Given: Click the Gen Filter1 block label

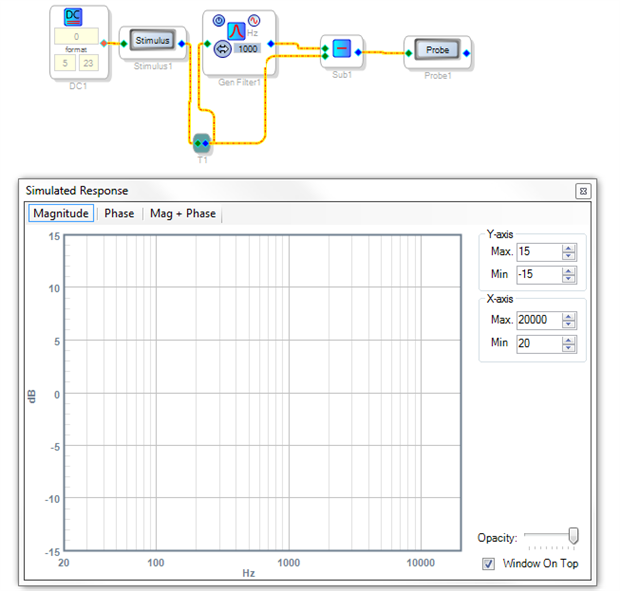Looking at the screenshot, I should (x=240, y=82).
